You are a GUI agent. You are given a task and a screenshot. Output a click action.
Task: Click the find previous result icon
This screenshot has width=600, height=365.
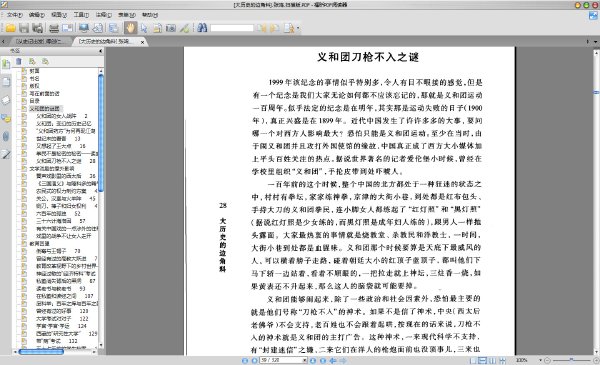tap(261, 28)
